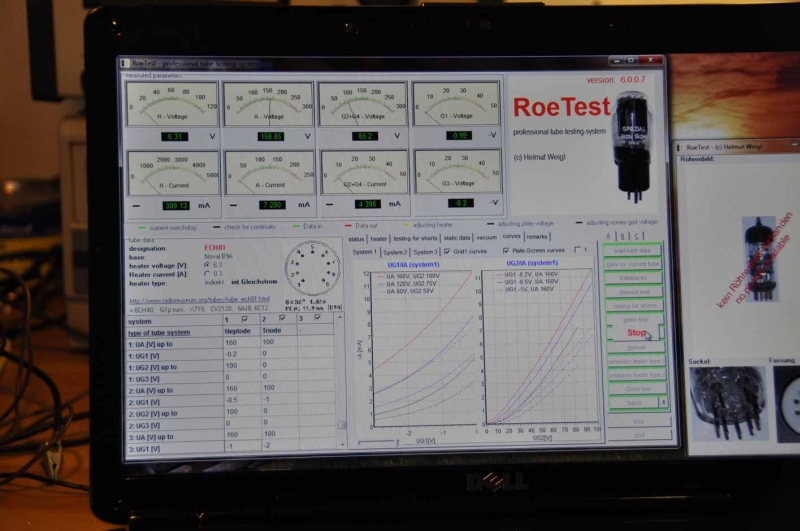Open the vacuum tab
The height and width of the screenshot is (531, 800).
pyautogui.click(x=486, y=237)
